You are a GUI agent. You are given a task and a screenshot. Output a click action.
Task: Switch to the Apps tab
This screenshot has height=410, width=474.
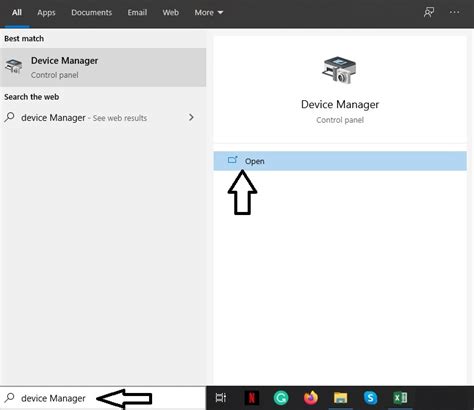pos(46,13)
